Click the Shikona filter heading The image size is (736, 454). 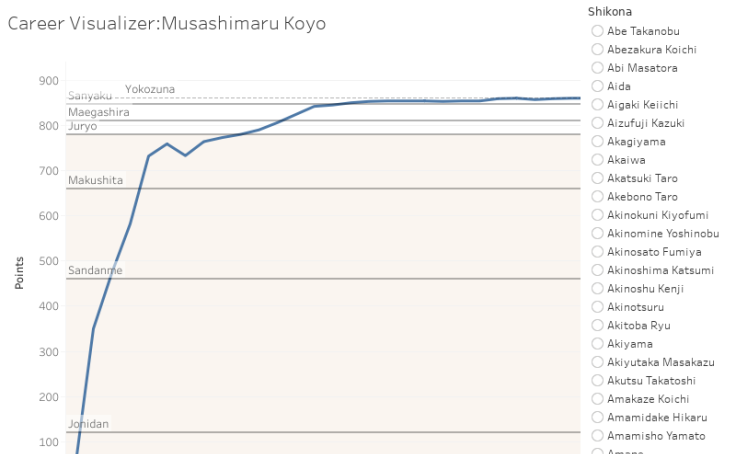[610, 11]
